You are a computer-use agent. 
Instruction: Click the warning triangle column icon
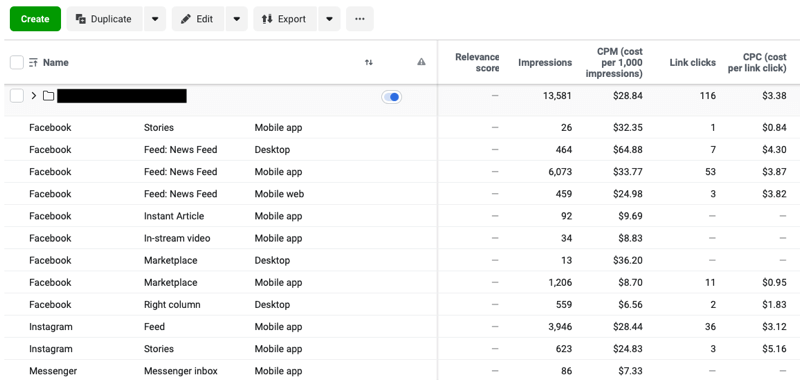point(421,62)
